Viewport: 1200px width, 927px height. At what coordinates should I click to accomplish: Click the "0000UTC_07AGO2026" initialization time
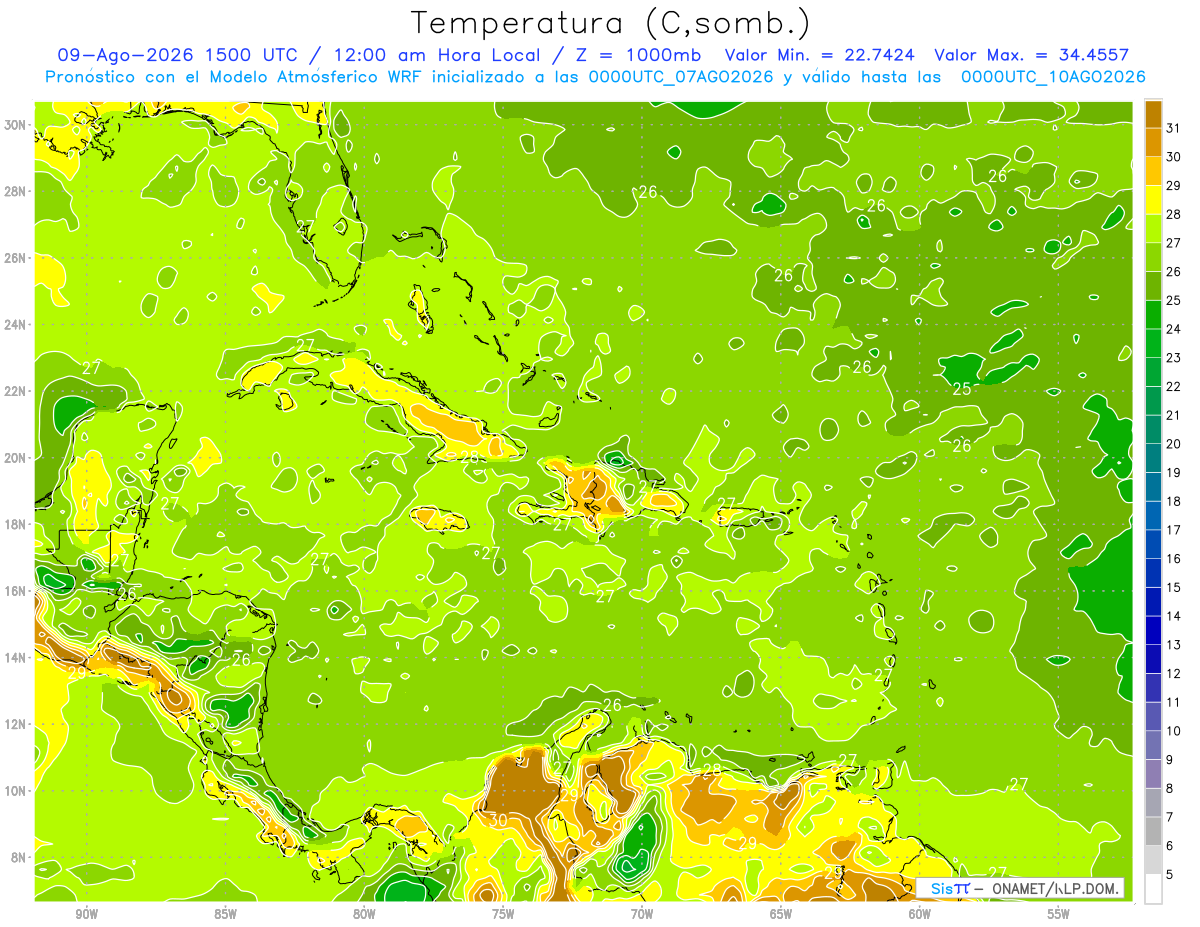pos(680,76)
